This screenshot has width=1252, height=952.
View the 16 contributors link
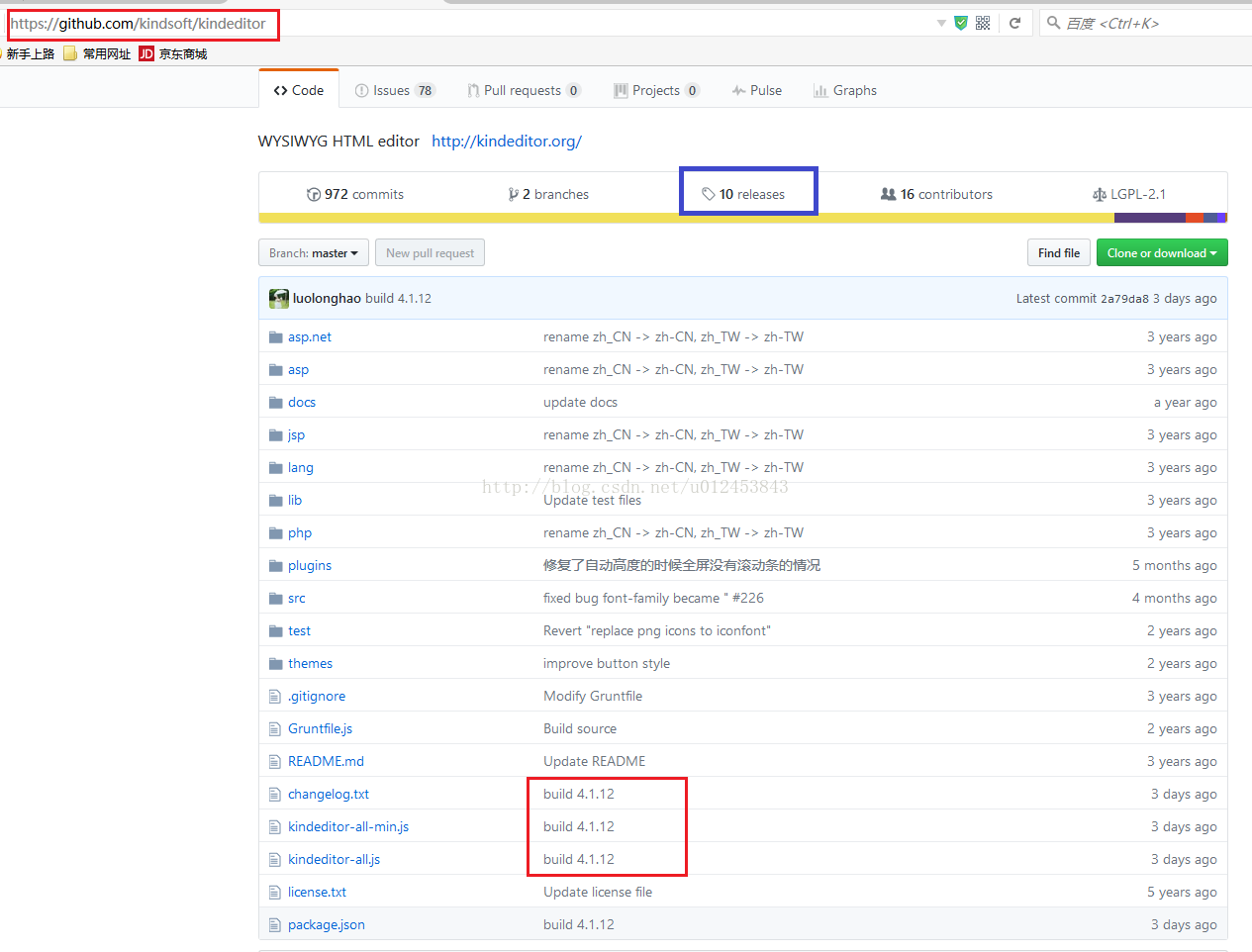click(x=936, y=194)
